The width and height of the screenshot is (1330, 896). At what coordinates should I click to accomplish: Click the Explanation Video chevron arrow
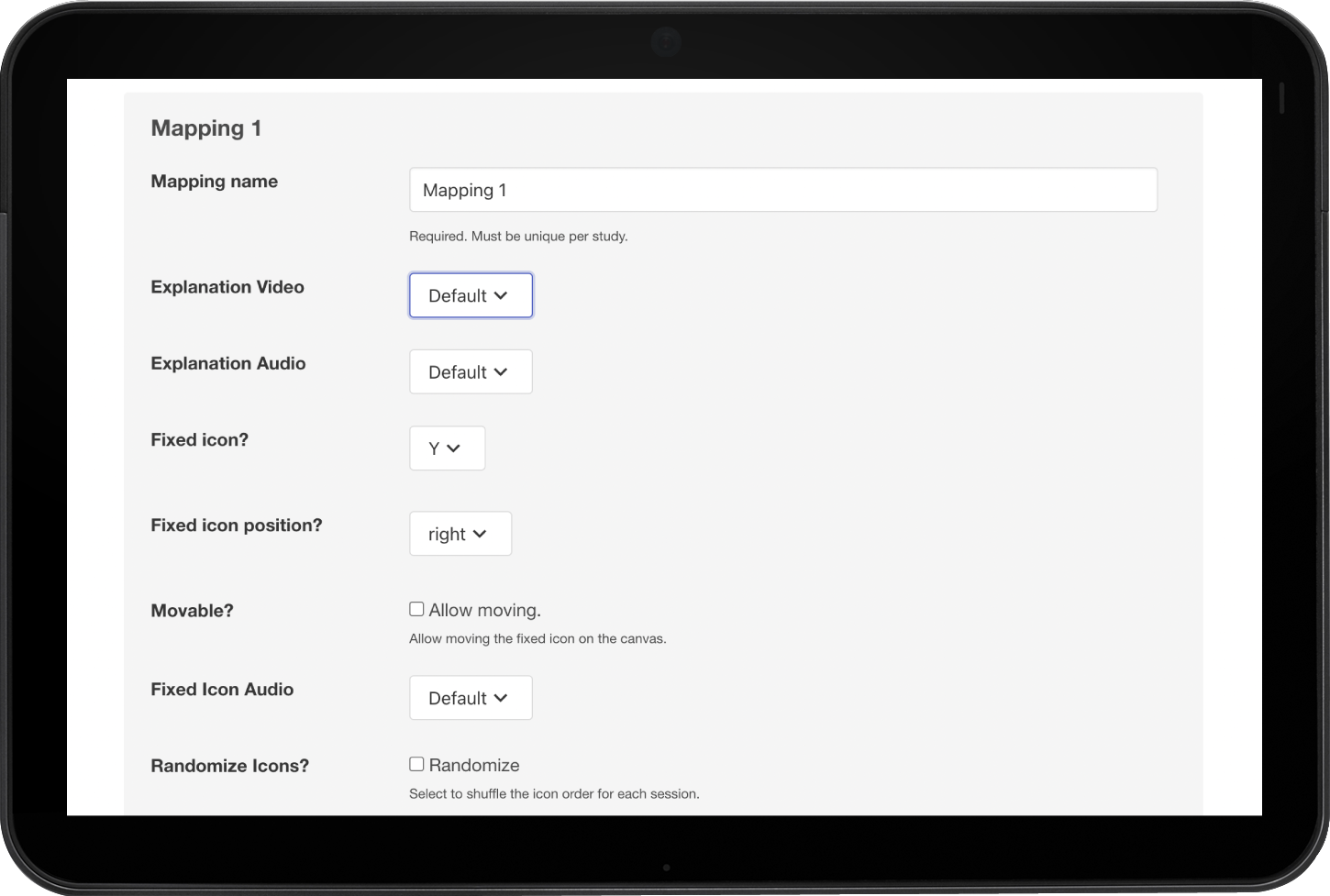click(501, 295)
